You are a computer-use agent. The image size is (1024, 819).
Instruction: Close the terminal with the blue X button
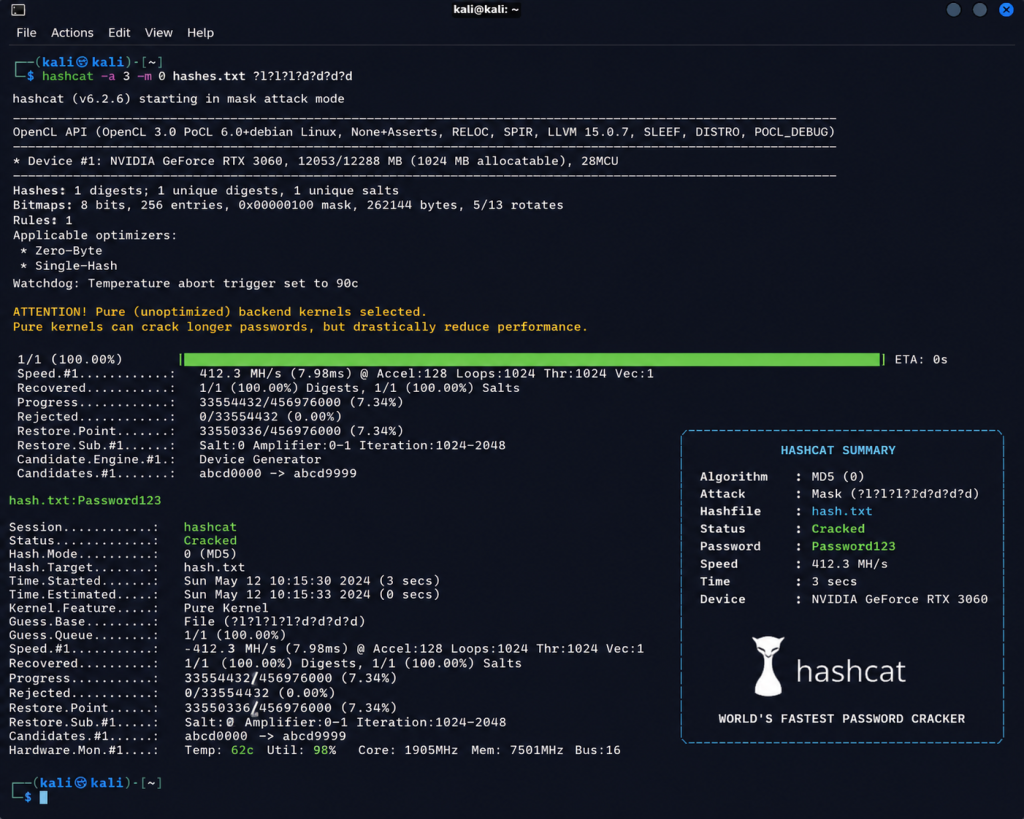pos(1006,9)
